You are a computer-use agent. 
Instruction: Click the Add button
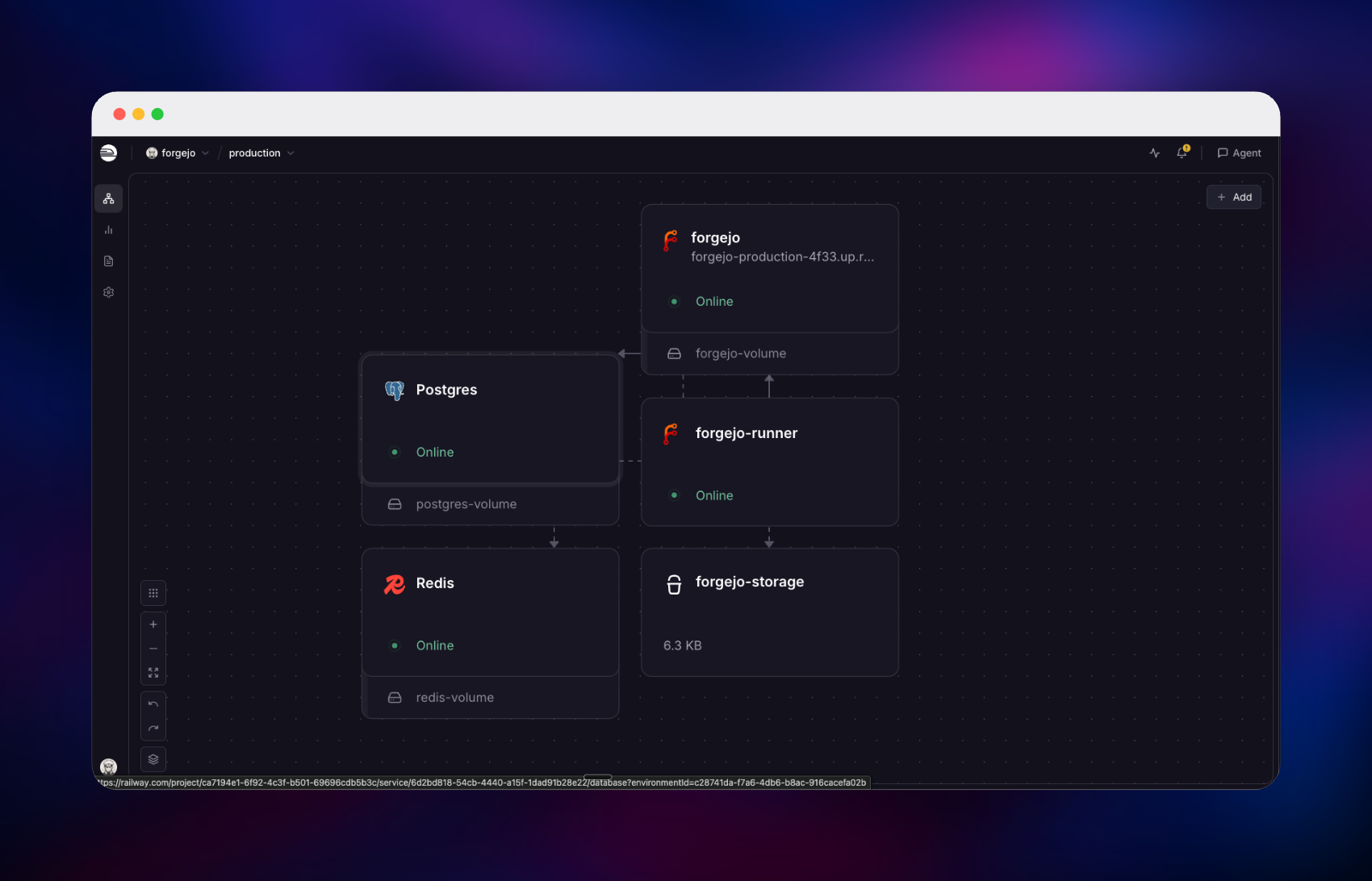click(x=1234, y=197)
